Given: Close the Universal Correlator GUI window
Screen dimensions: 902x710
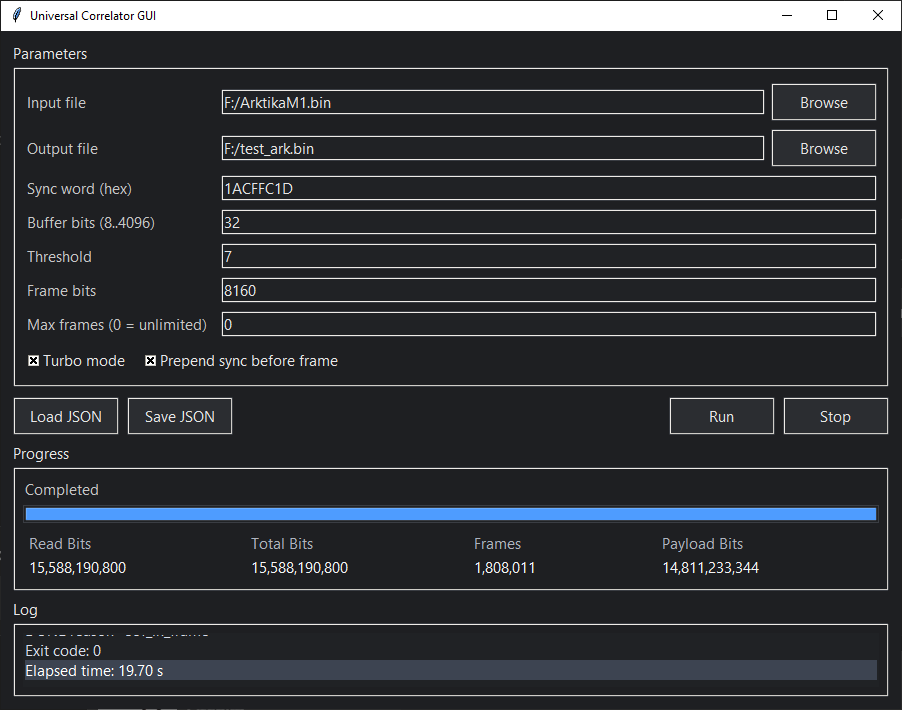Looking at the screenshot, I should click(x=878, y=15).
